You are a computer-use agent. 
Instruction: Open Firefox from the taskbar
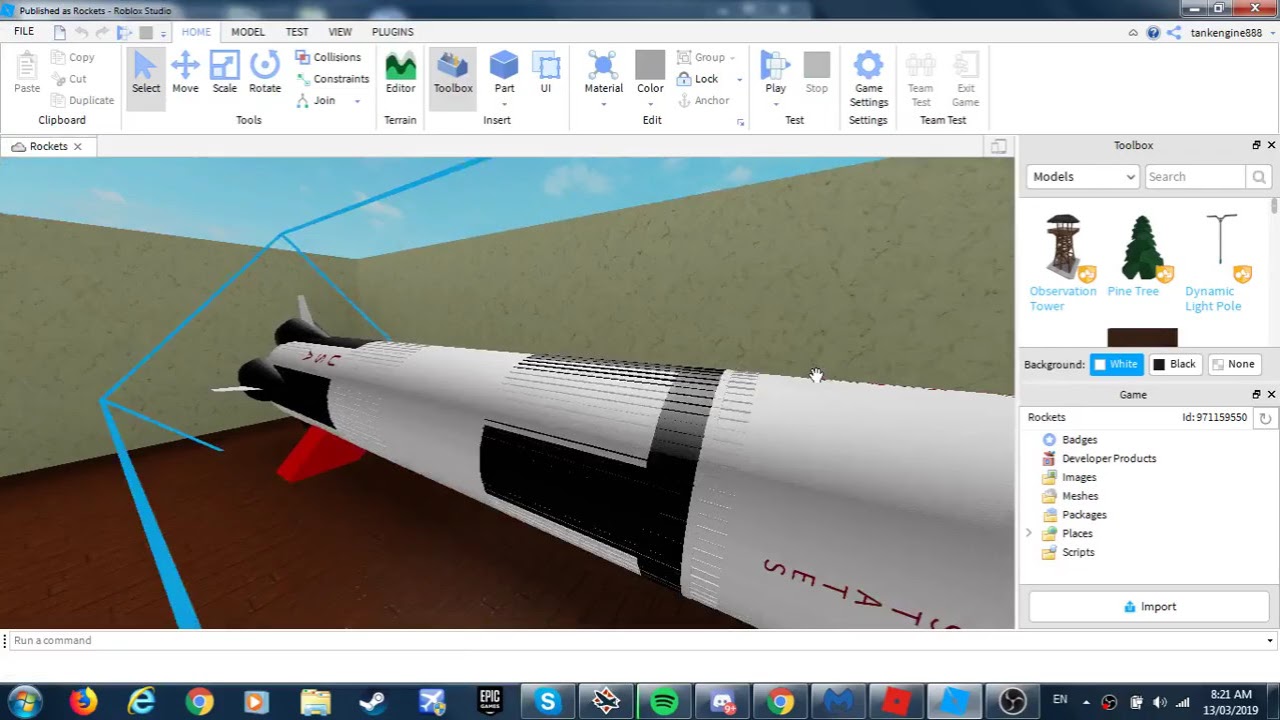click(x=83, y=702)
